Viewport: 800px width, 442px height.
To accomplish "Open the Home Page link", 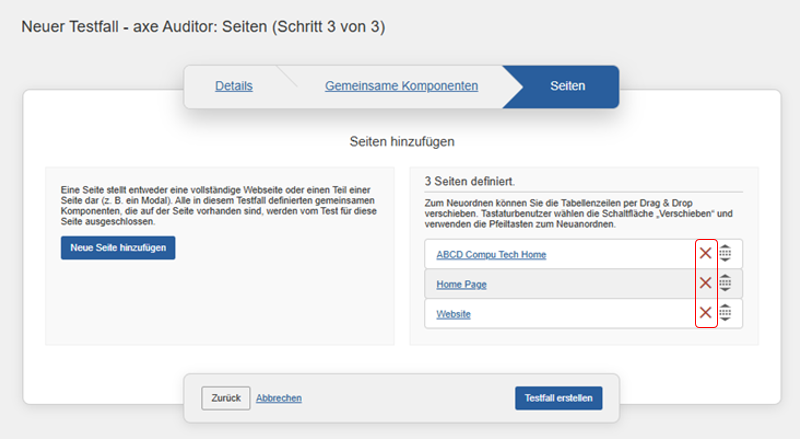I will click(x=461, y=285).
